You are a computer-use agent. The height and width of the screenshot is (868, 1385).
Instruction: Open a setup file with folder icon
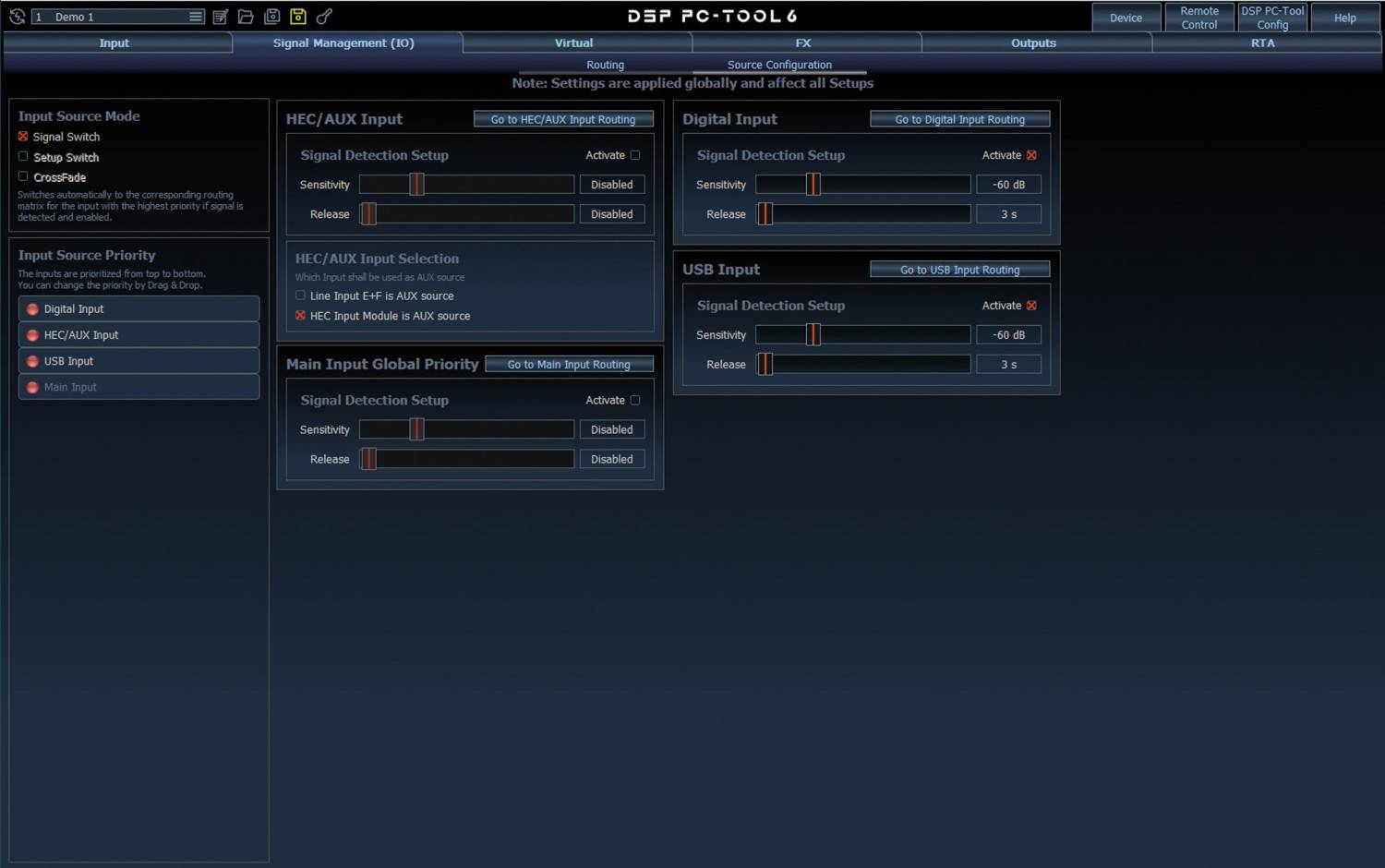(x=246, y=17)
